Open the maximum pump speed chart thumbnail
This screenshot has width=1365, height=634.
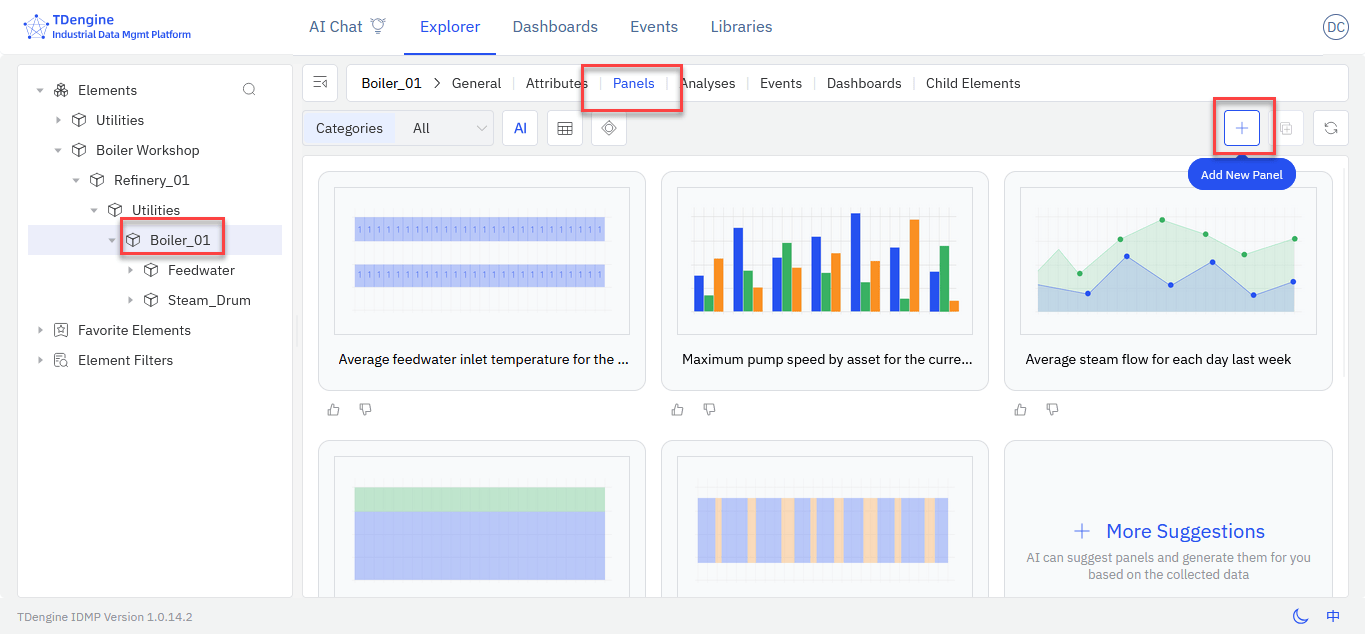point(824,261)
